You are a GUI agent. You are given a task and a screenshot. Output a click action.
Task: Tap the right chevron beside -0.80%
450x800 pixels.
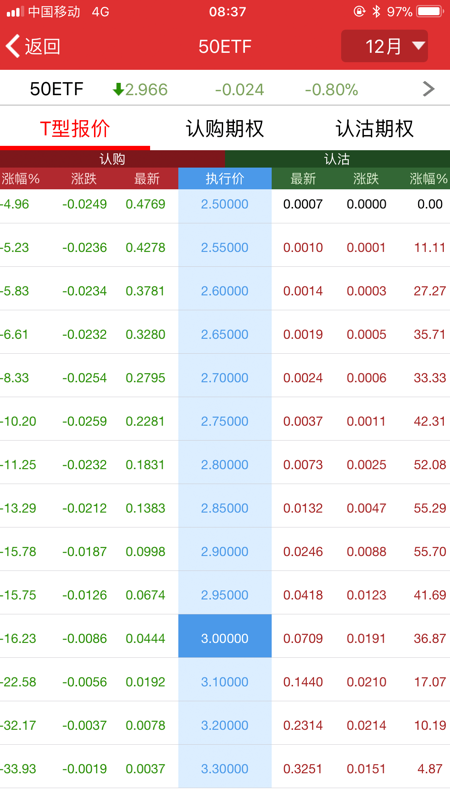[429, 89]
